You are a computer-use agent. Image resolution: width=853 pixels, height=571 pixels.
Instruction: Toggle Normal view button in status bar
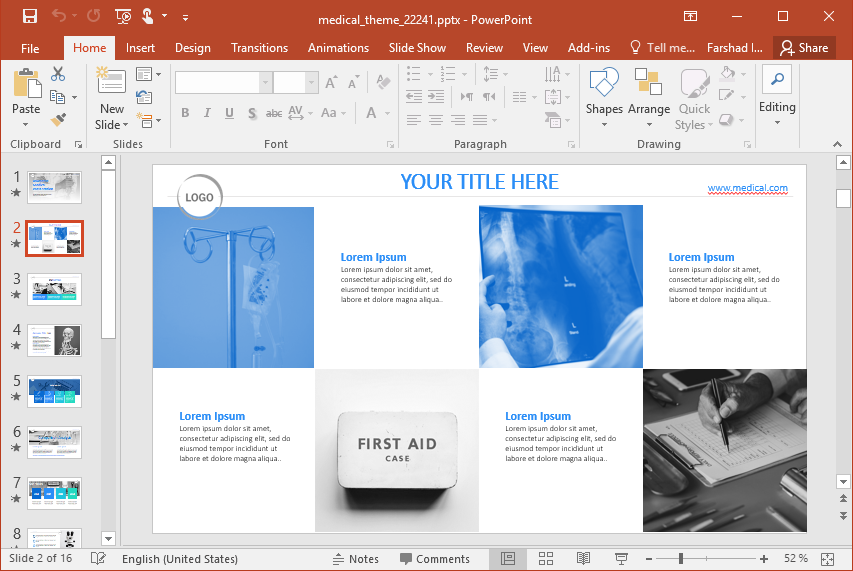pyautogui.click(x=508, y=559)
